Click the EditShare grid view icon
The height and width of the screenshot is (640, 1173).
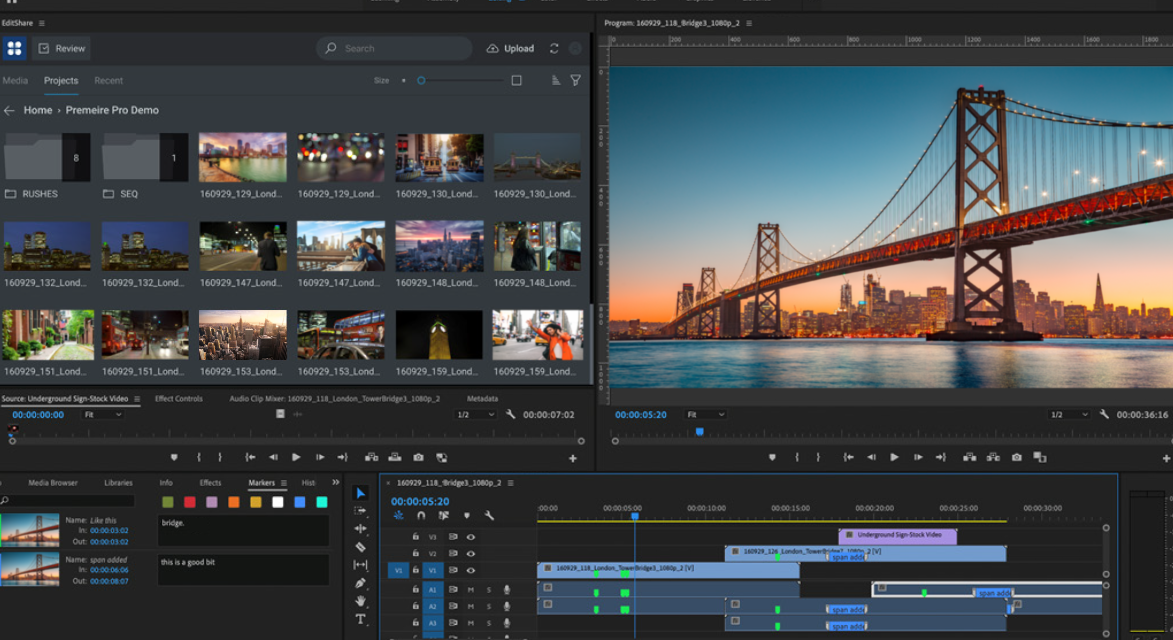coord(14,49)
